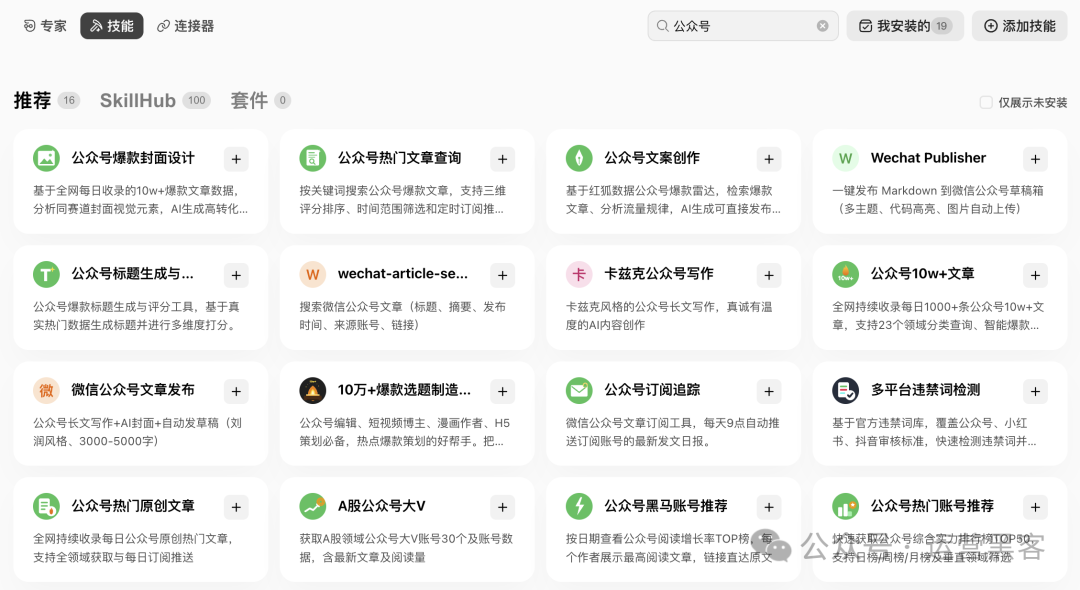Clear the 公众号 search text
Screen dimensions: 1080x590
coord(822,26)
